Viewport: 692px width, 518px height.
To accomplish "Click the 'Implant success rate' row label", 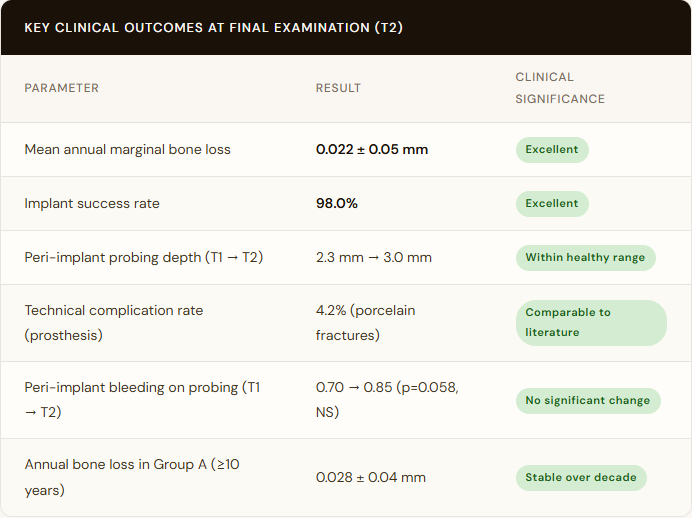I will (x=92, y=204).
